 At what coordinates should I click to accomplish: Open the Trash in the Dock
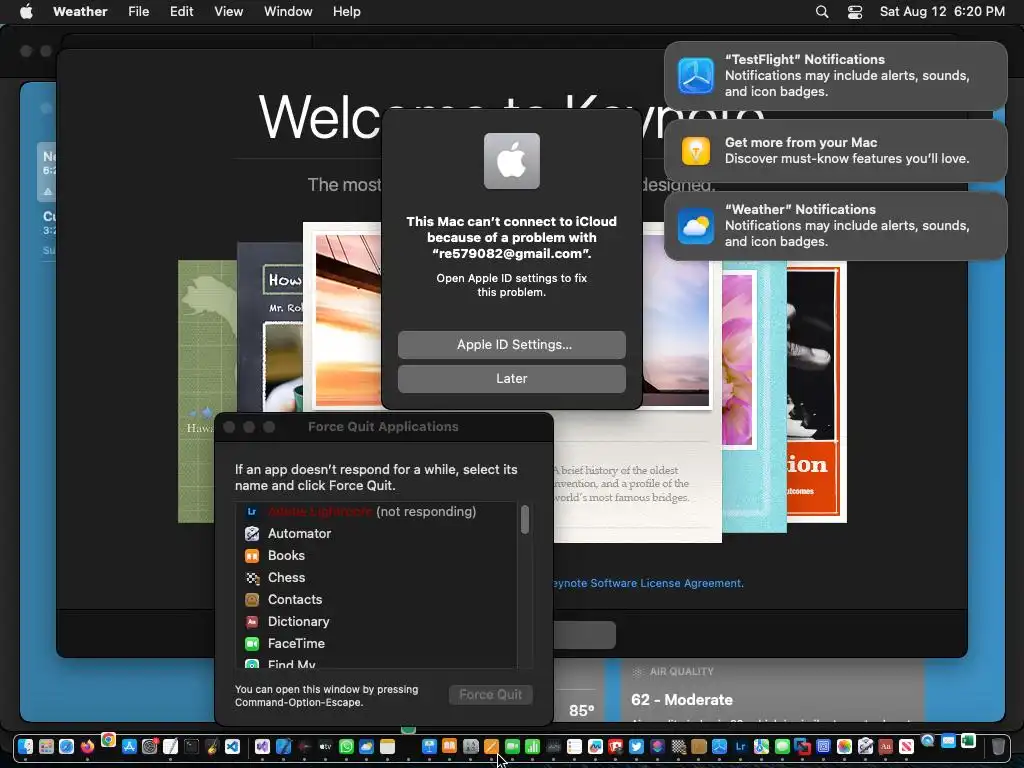(x=998, y=746)
